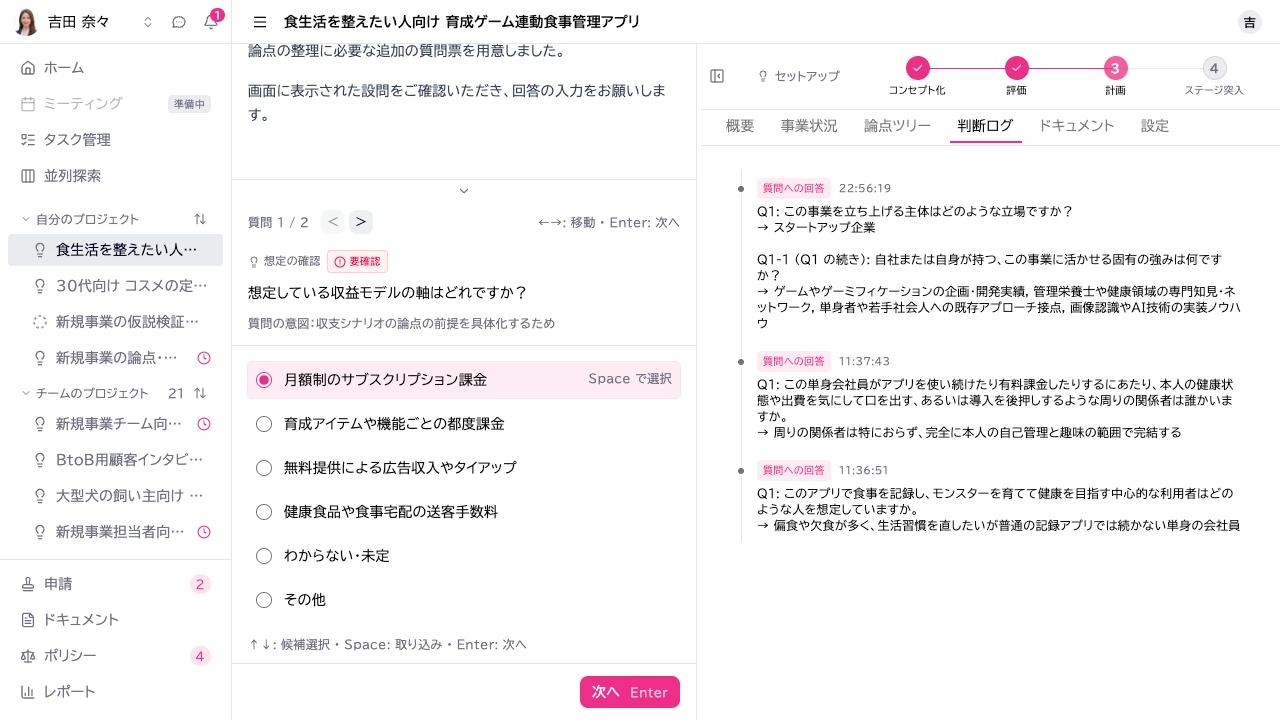The image size is (1280, 720).
Task: Collapse the right panel with sidebar icon
Action: tap(717, 76)
